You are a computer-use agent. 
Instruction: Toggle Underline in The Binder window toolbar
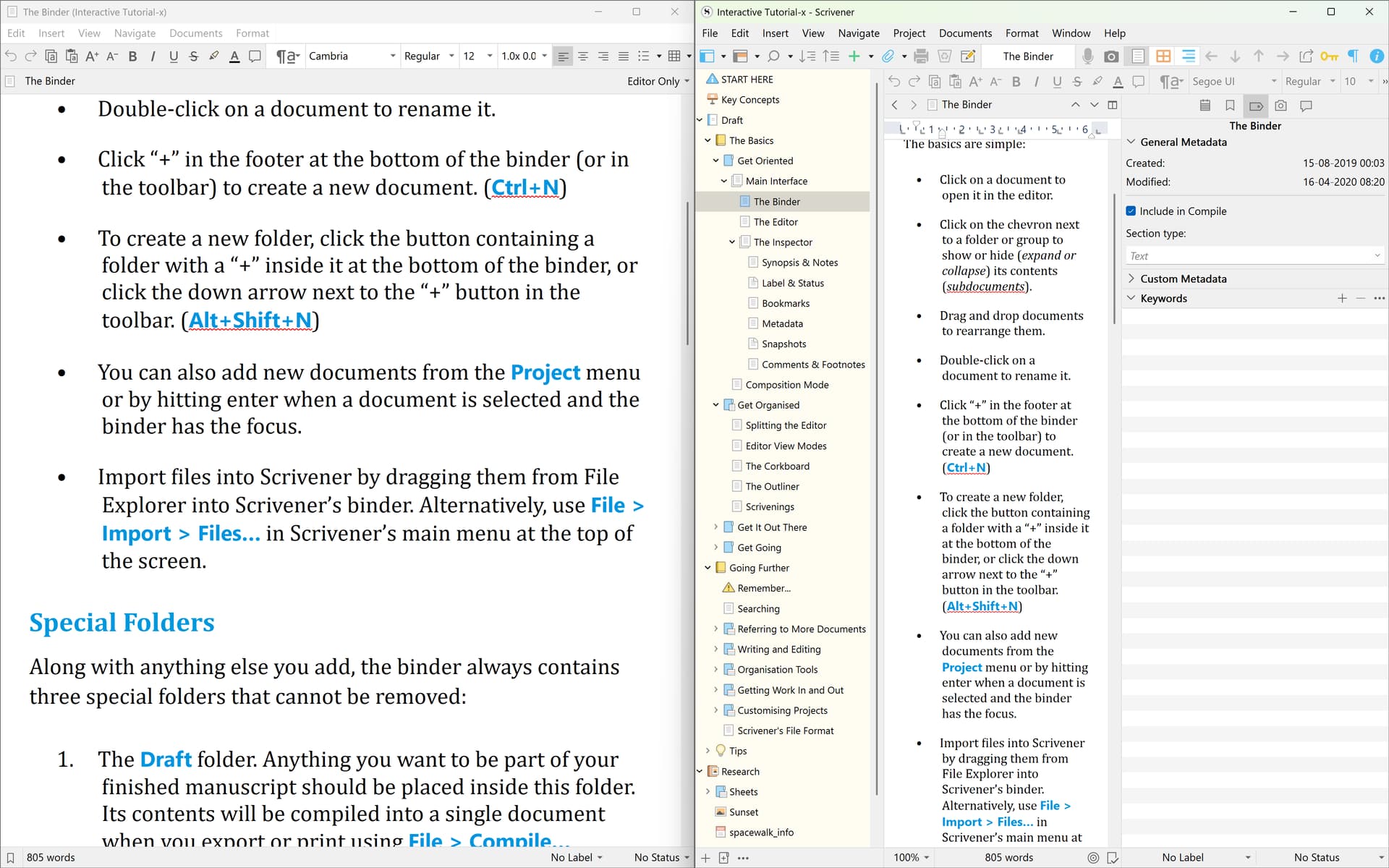pyautogui.click(x=173, y=56)
